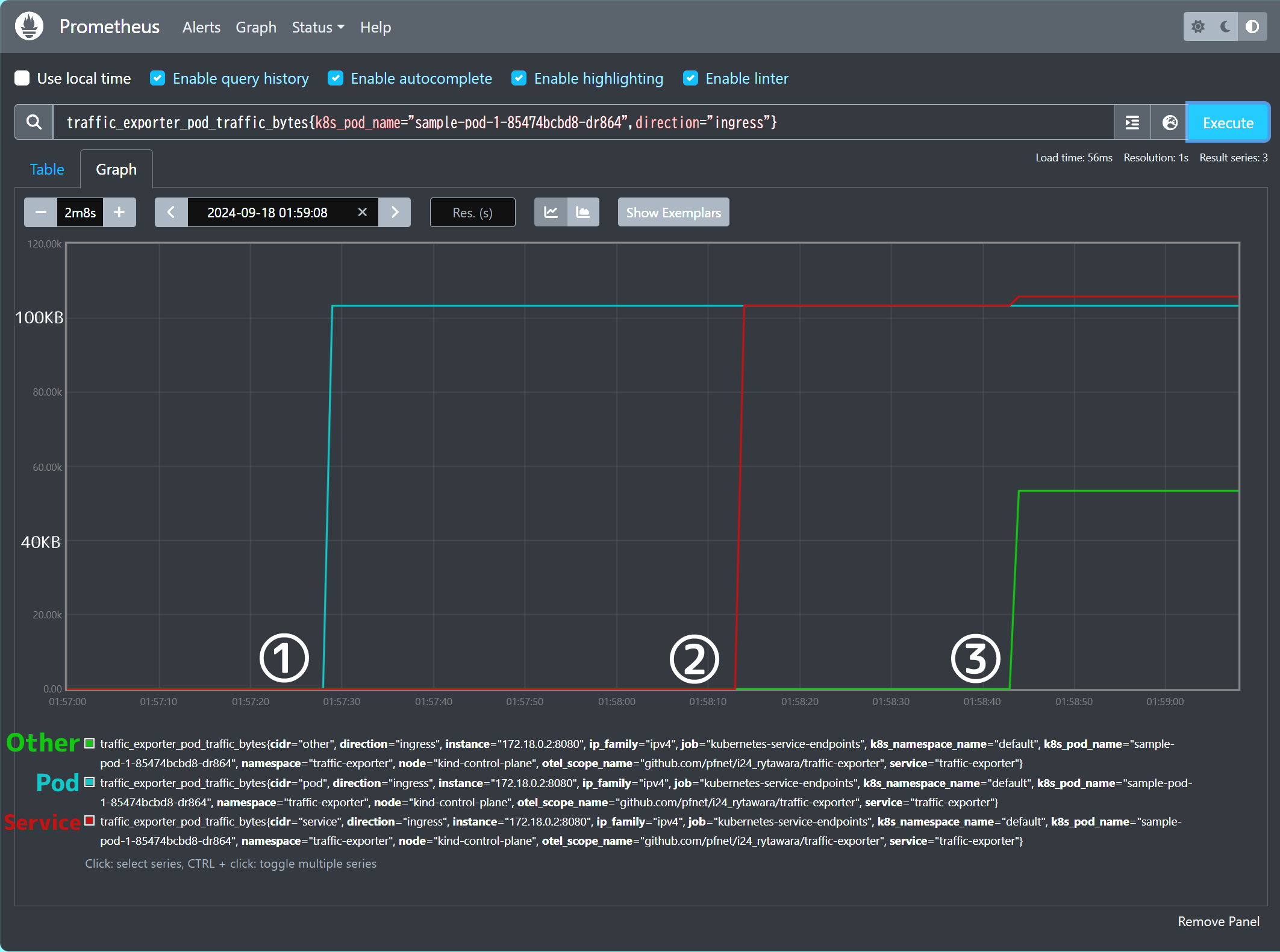Click the 'Load time: 56ms' text
The width and height of the screenshot is (1280, 952).
point(1074,158)
